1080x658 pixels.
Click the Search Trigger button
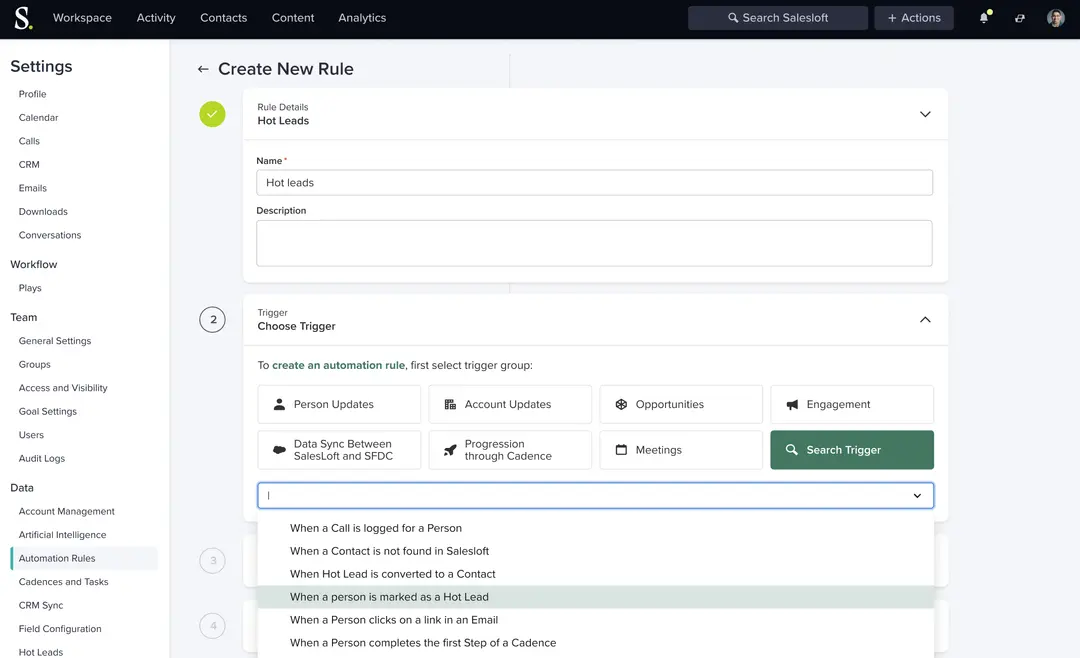tap(852, 450)
